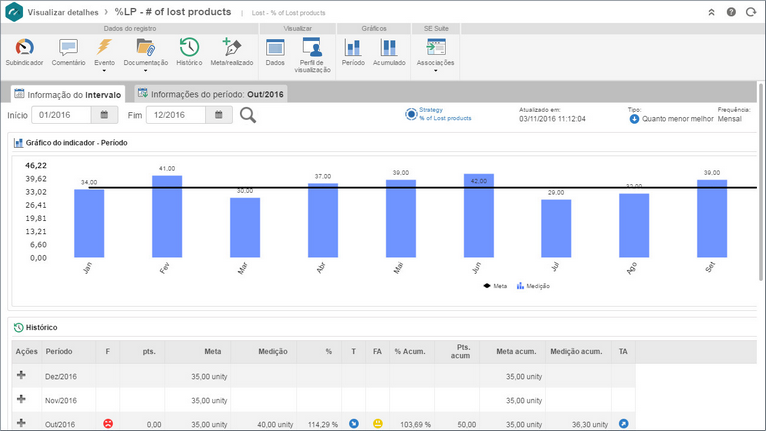Expand the Evento dropdown arrow
This screenshot has width=766, height=431.
click(104, 71)
